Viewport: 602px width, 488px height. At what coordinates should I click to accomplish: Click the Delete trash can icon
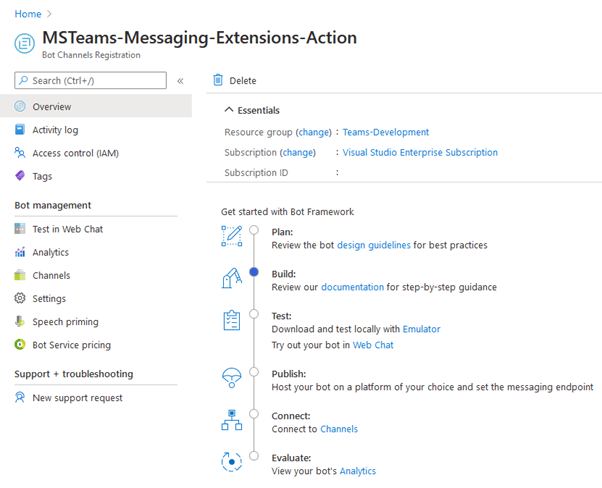tap(218, 81)
